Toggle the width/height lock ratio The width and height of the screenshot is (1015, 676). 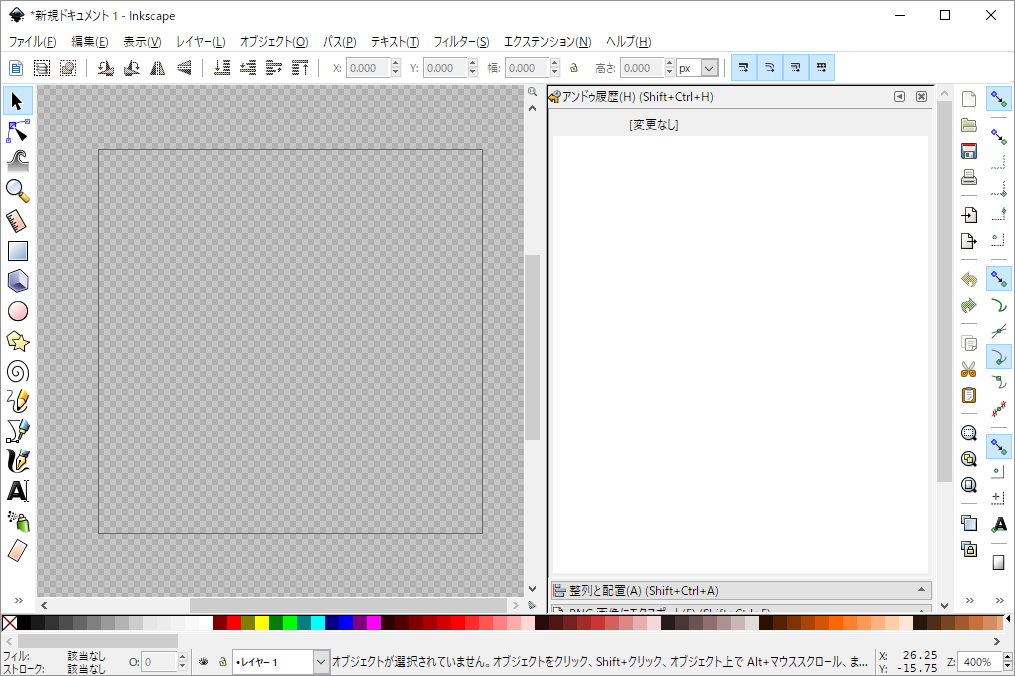(x=574, y=68)
